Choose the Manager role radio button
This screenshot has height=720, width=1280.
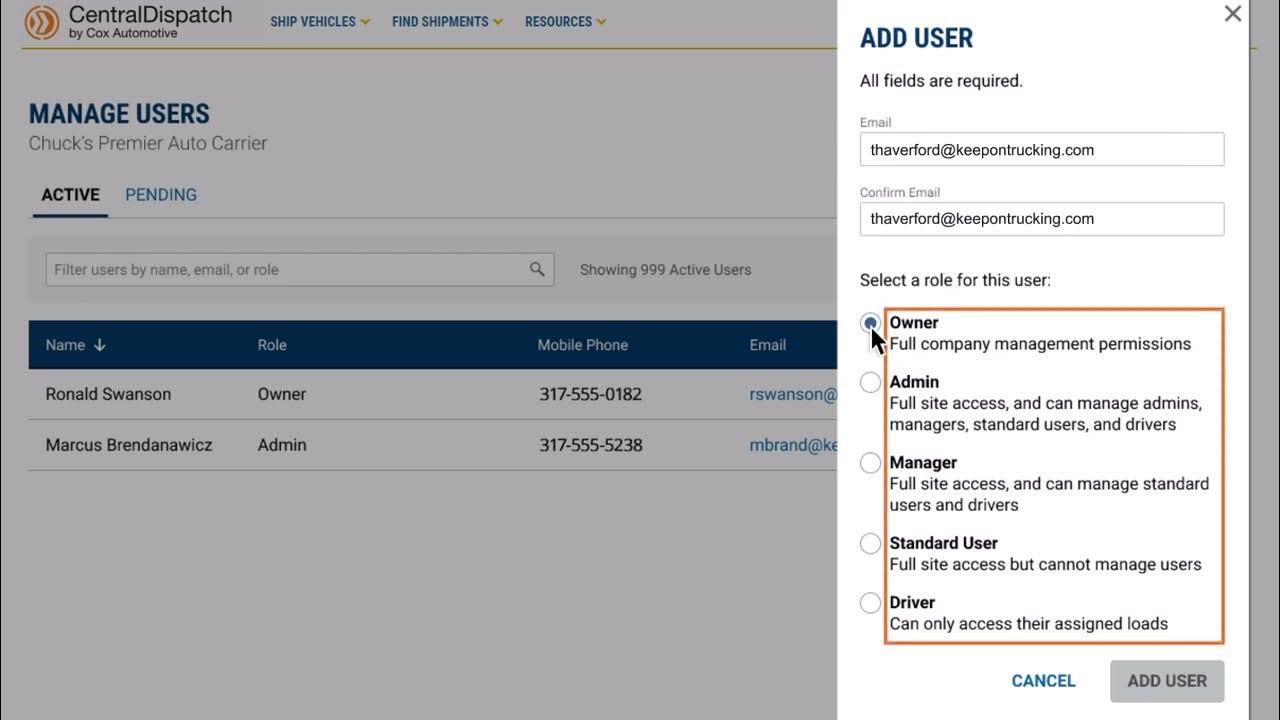(x=870, y=463)
